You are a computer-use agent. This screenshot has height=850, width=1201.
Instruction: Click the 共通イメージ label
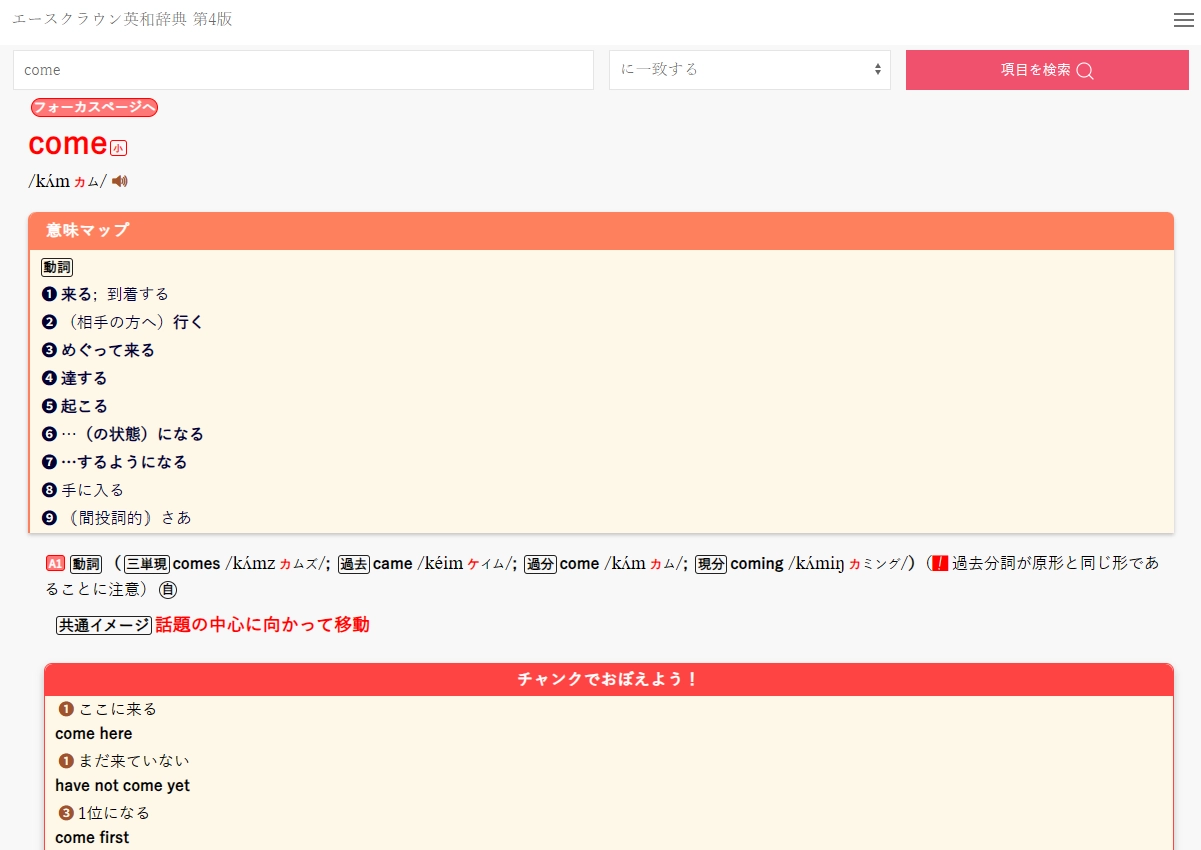point(103,625)
